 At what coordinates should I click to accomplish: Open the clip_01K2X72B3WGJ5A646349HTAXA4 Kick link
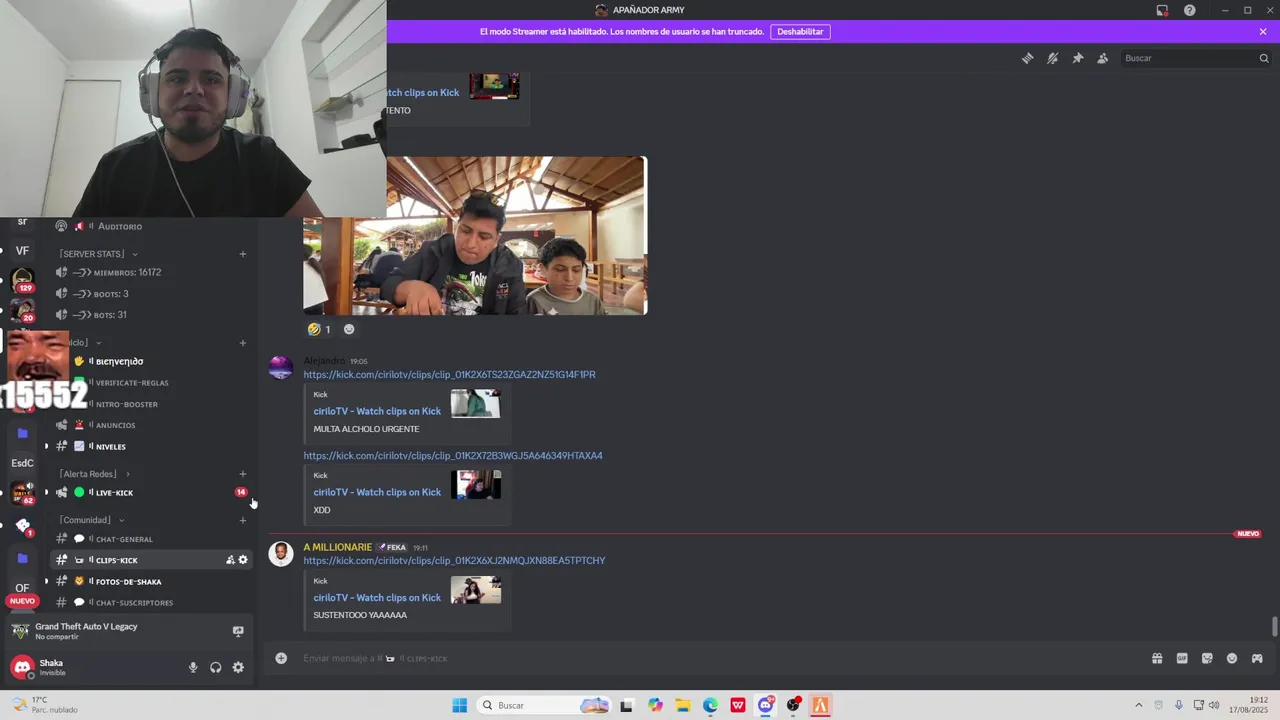453,455
